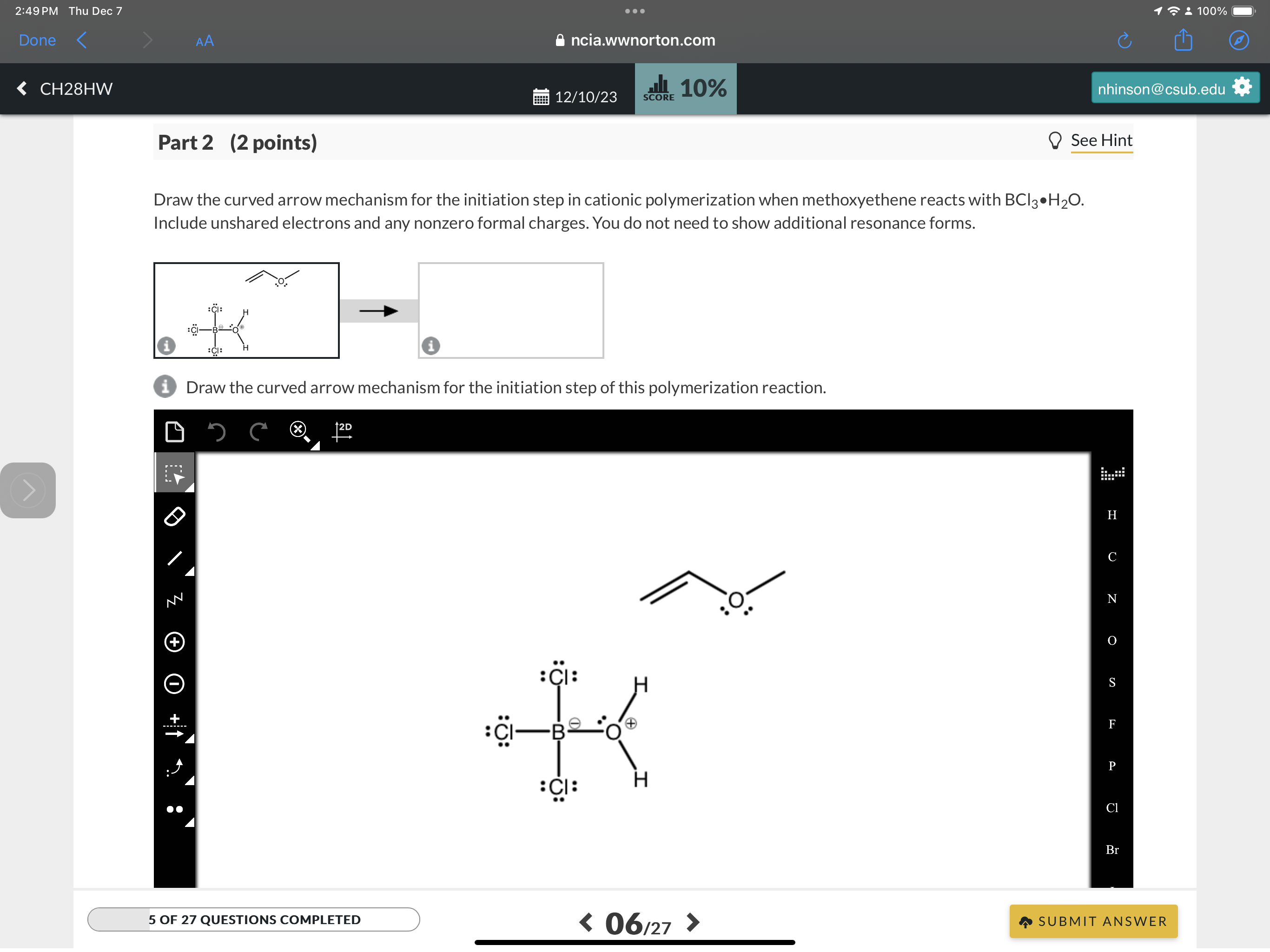Screen dimensions: 1270x952
Task: Open the See Hint link
Action: coord(1101,140)
